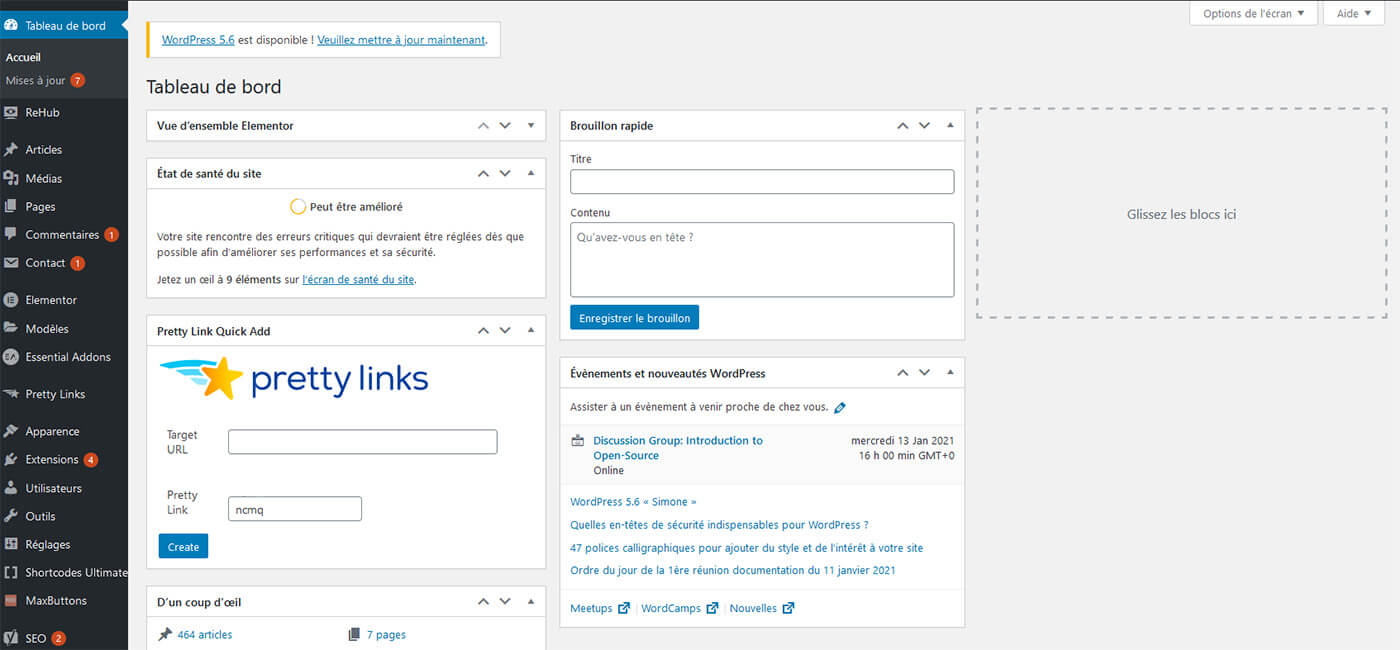
Task: Move Pretty Link Quick Add widget up
Action: pos(484,331)
